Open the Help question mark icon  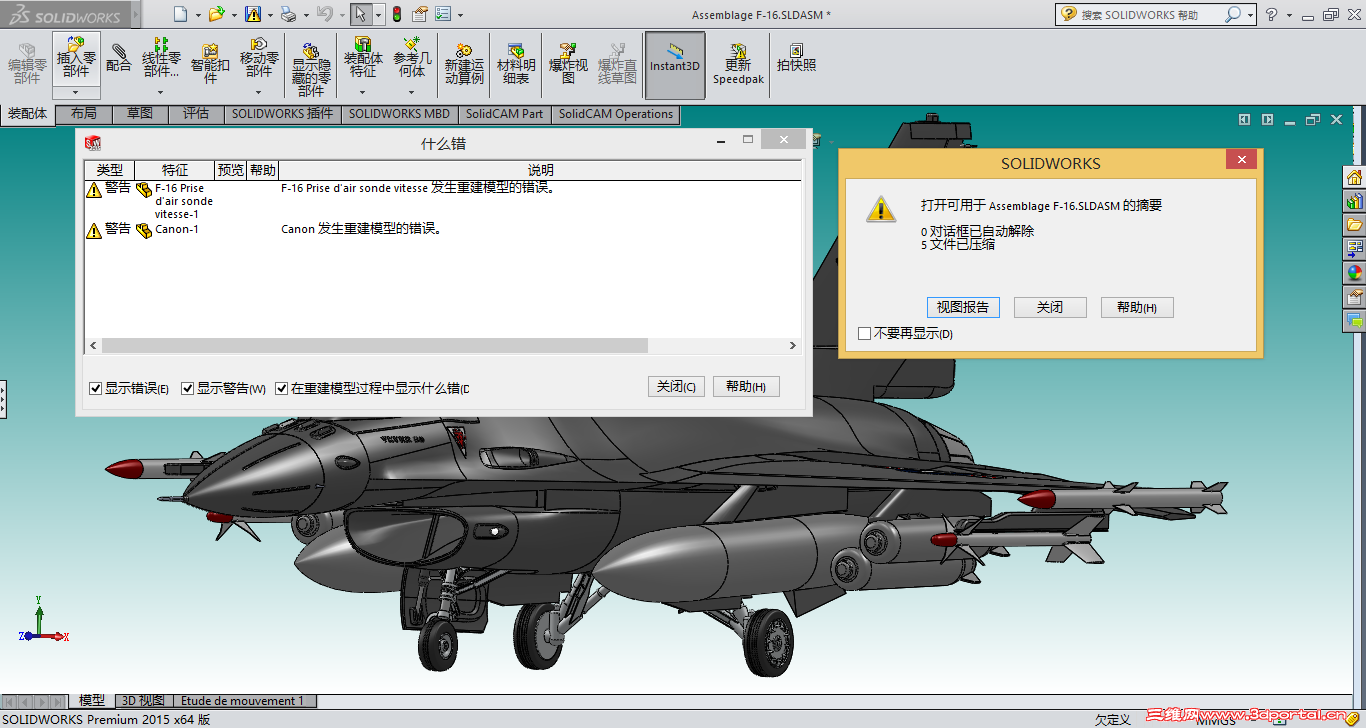coord(1271,14)
